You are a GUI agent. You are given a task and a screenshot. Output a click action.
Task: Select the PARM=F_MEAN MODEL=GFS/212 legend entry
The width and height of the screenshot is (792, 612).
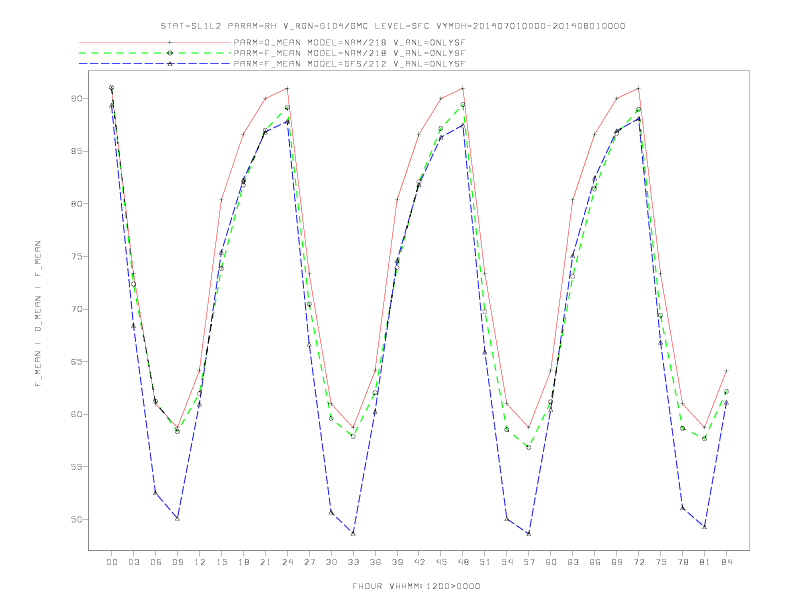(349, 64)
